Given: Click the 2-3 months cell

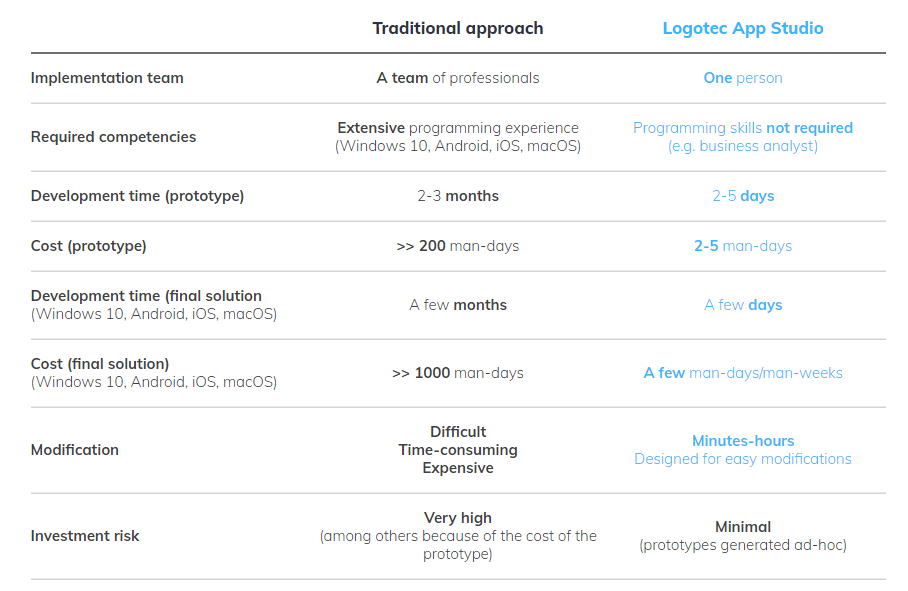Looking at the screenshot, I should 457,196.
